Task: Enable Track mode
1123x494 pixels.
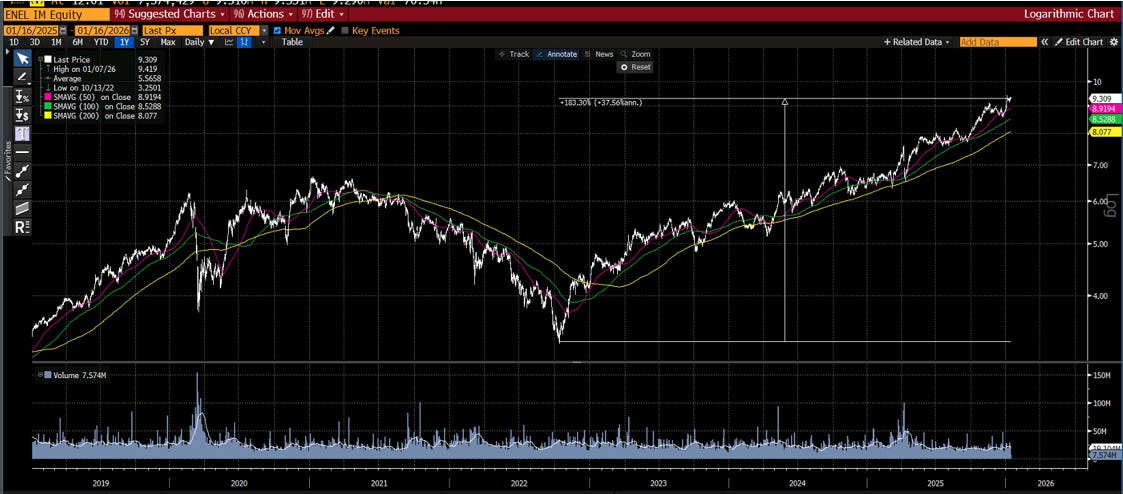Action: [514, 54]
